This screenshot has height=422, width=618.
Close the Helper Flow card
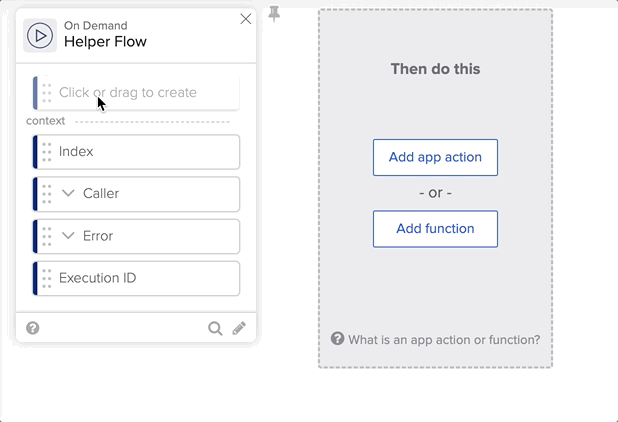[x=246, y=19]
